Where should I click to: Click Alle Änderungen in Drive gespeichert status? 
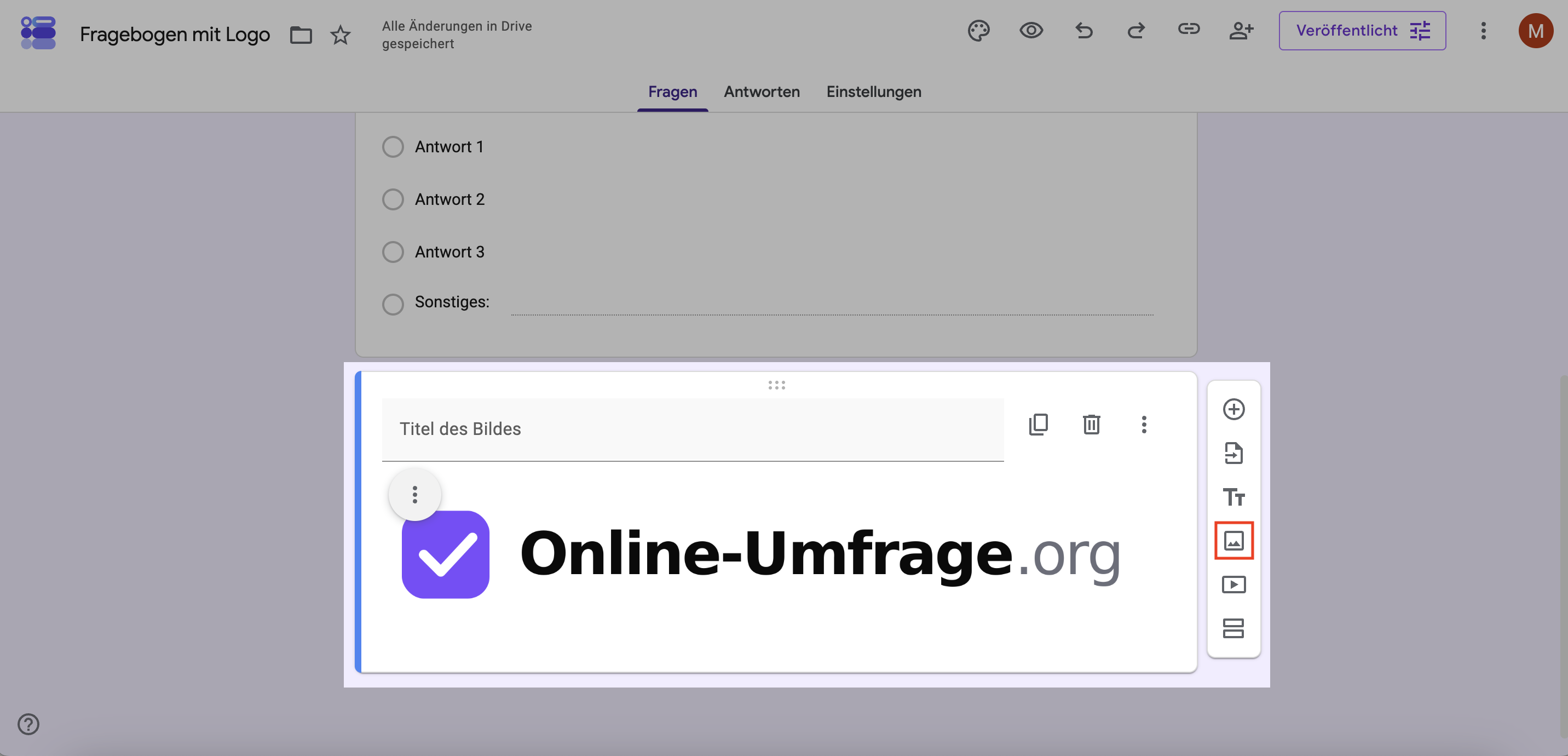(x=457, y=35)
